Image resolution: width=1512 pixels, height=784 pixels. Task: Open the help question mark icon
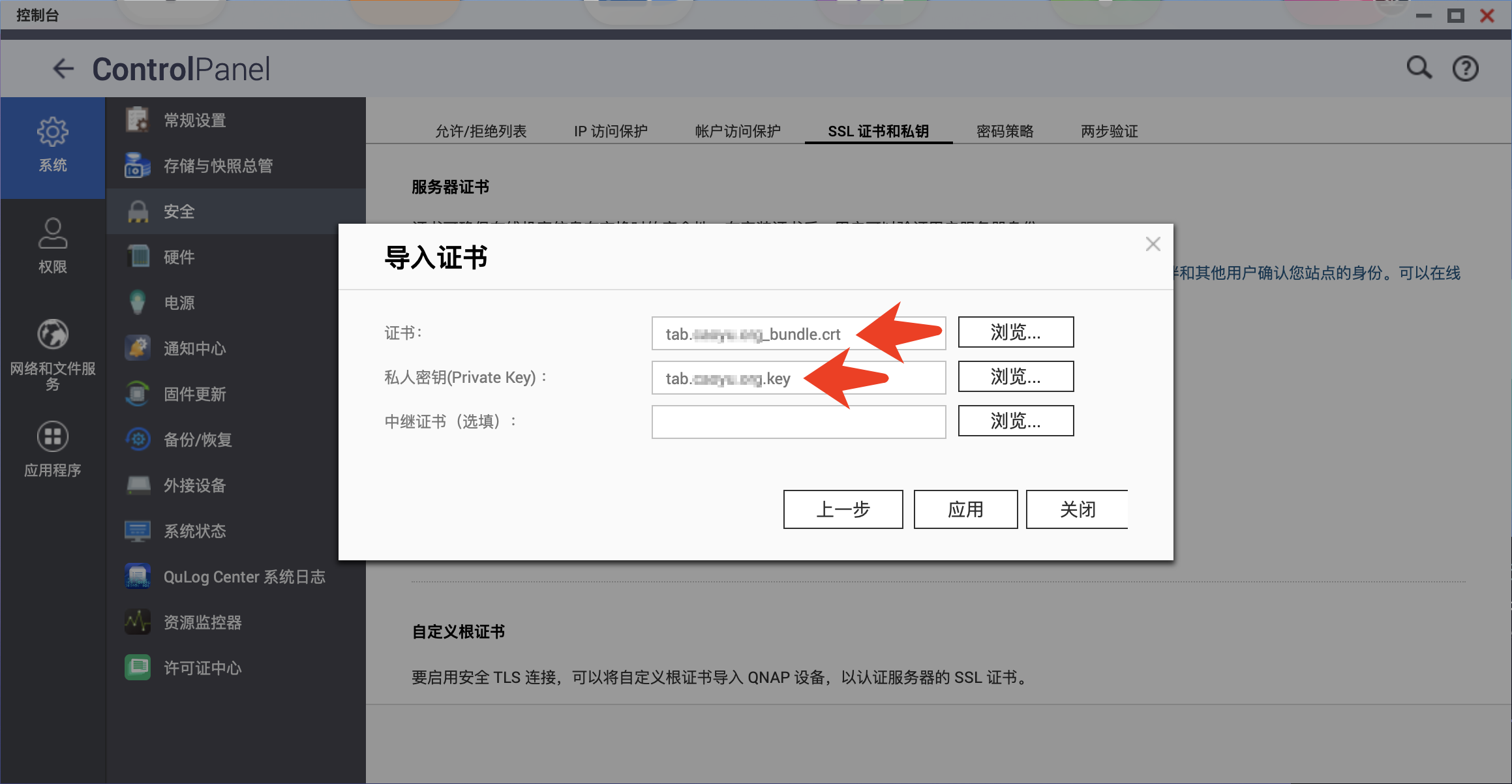click(1465, 68)
